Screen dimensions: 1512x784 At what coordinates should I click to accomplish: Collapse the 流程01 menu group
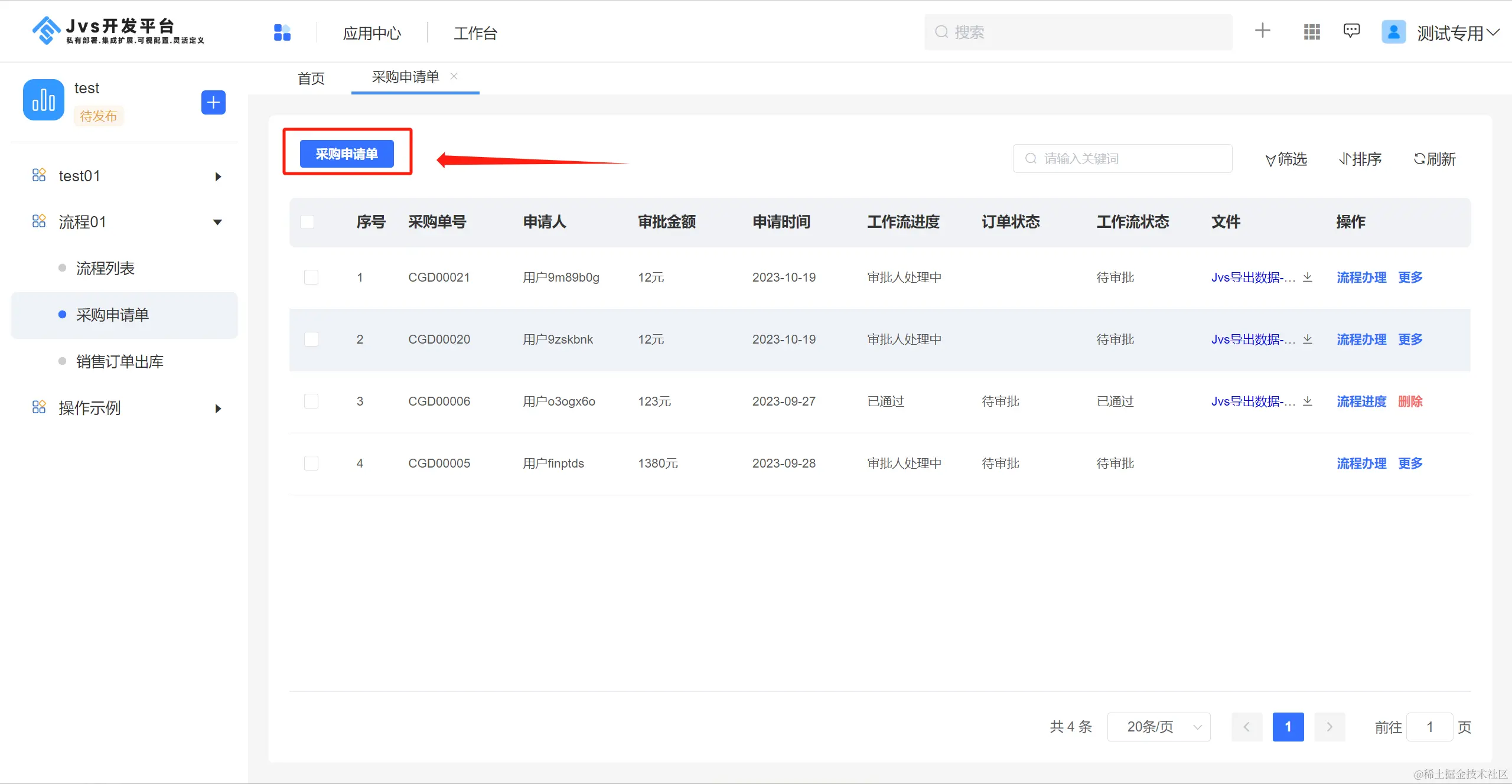point(217,223)
